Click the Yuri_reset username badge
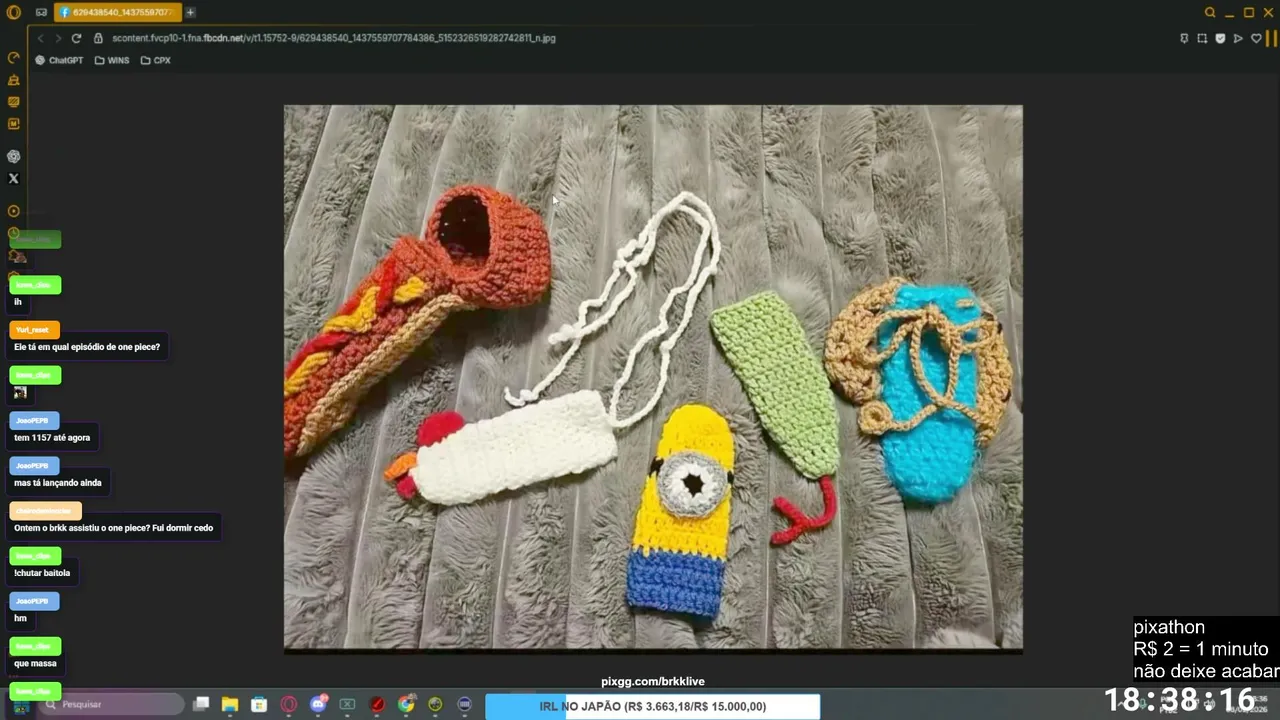 click(x=34, y=330)
